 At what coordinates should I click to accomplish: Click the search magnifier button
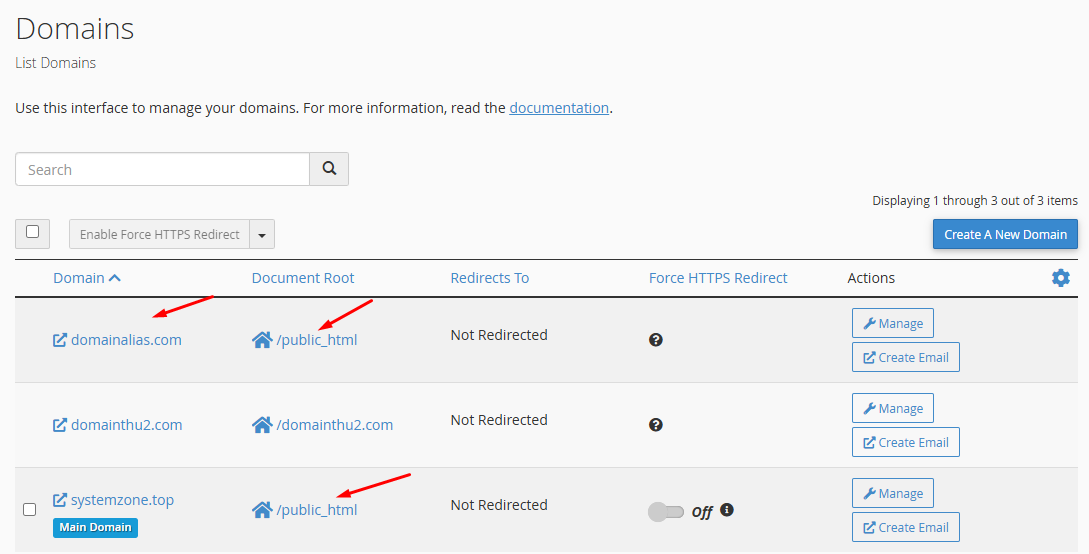329,170
